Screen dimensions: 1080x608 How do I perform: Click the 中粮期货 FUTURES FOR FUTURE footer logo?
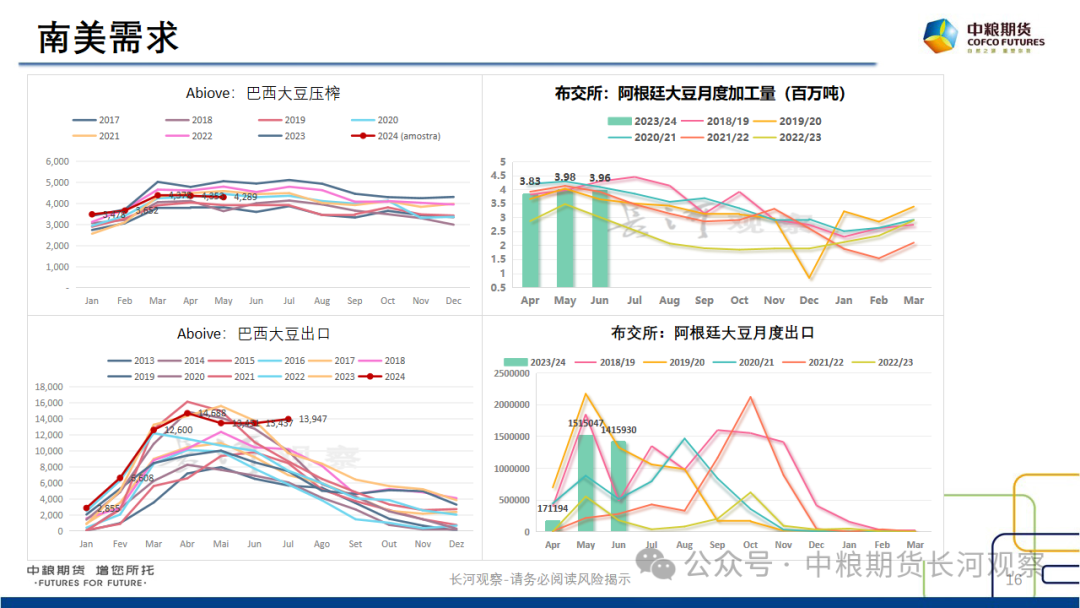click(91, 576)
